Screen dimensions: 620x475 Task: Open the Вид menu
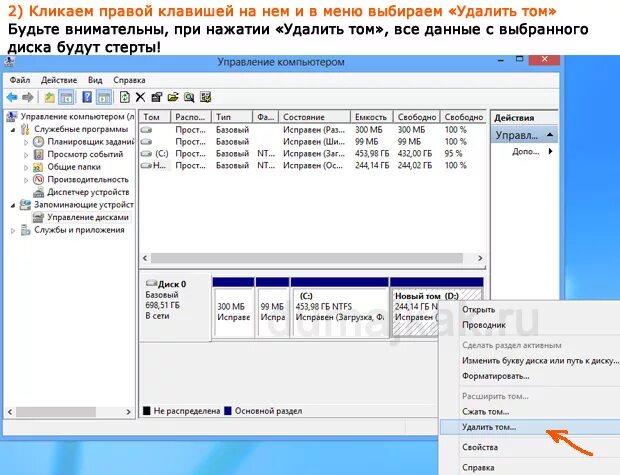(95, 80)
